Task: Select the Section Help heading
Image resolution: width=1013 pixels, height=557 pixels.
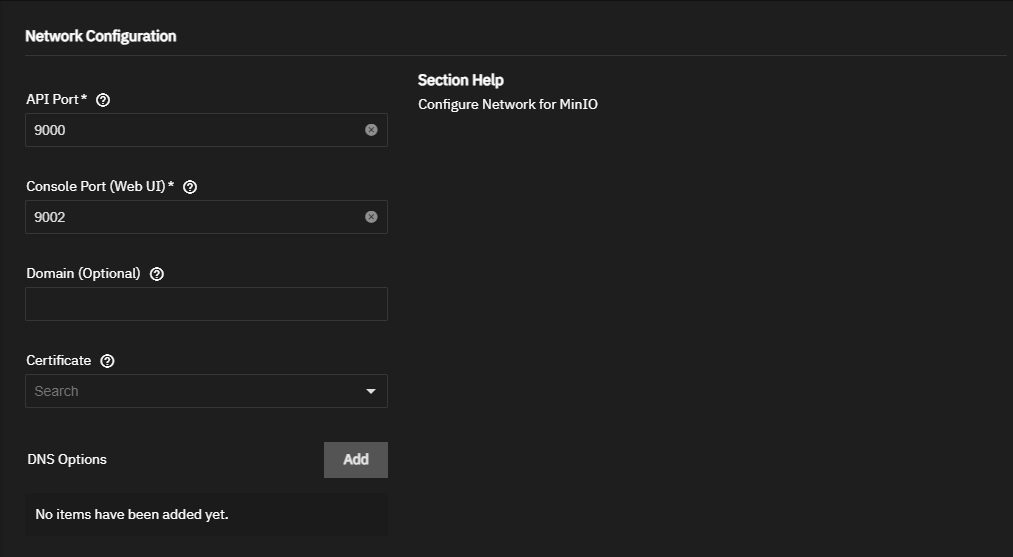Action: point(461,80)
